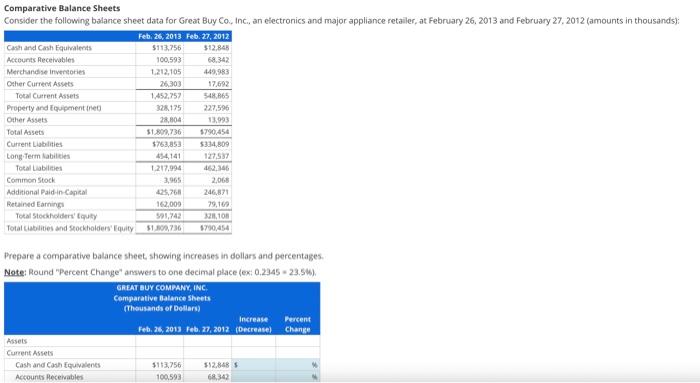Select the 'Retained Earnings' row label
This screenshot has height=383, width=700.
pyautogui.click(x=35, y=204)
